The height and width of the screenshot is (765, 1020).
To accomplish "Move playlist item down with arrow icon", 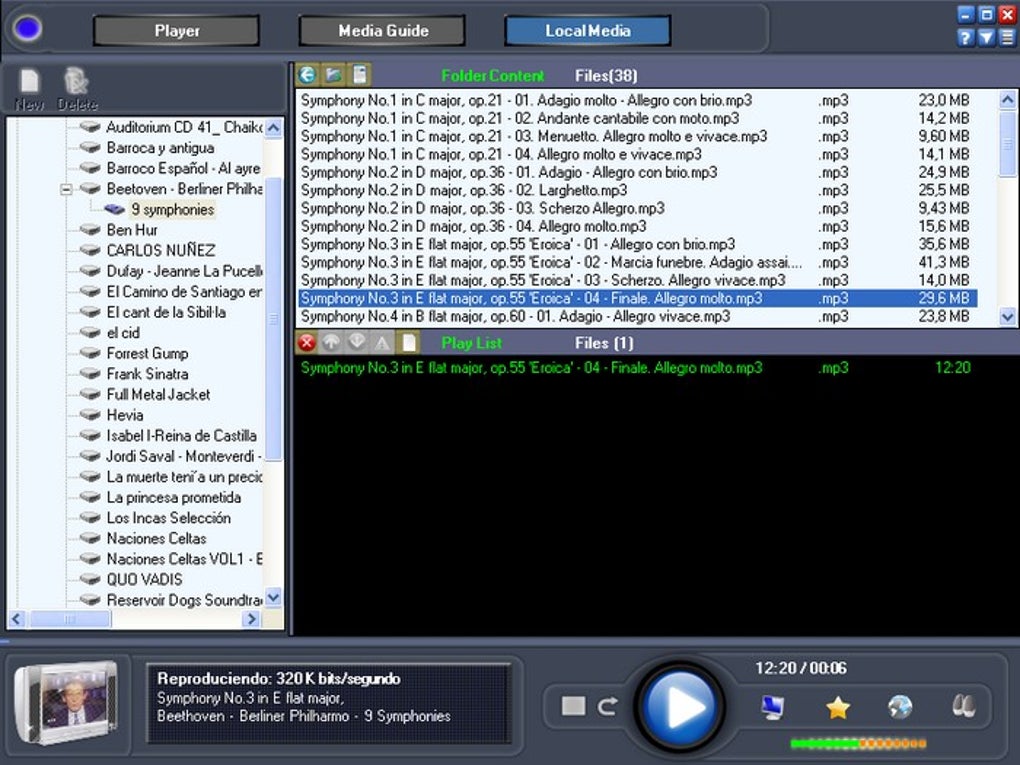I will click(357, 342).
